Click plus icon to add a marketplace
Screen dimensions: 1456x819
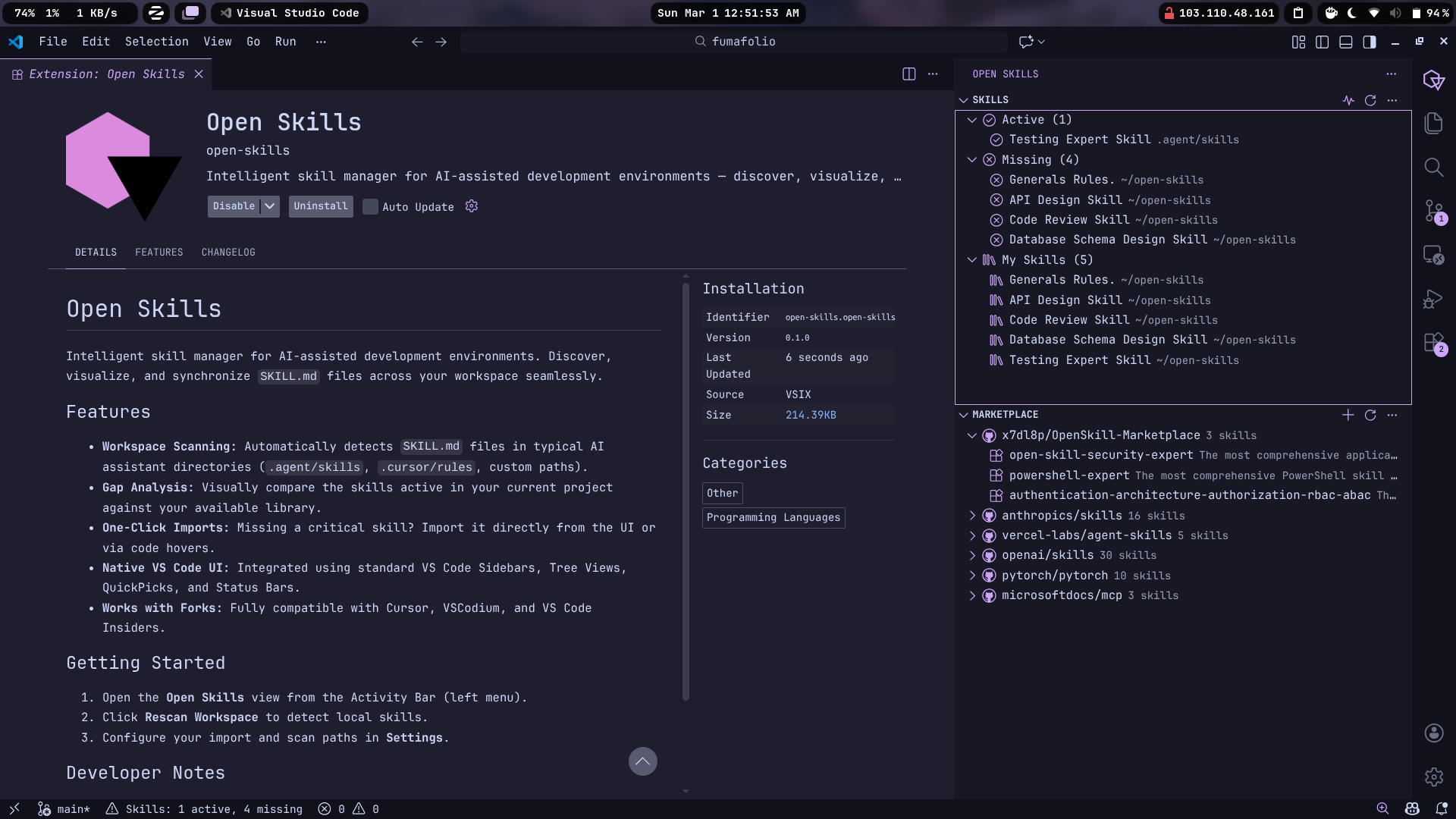pyautogui.click(x=1348, y=415)
